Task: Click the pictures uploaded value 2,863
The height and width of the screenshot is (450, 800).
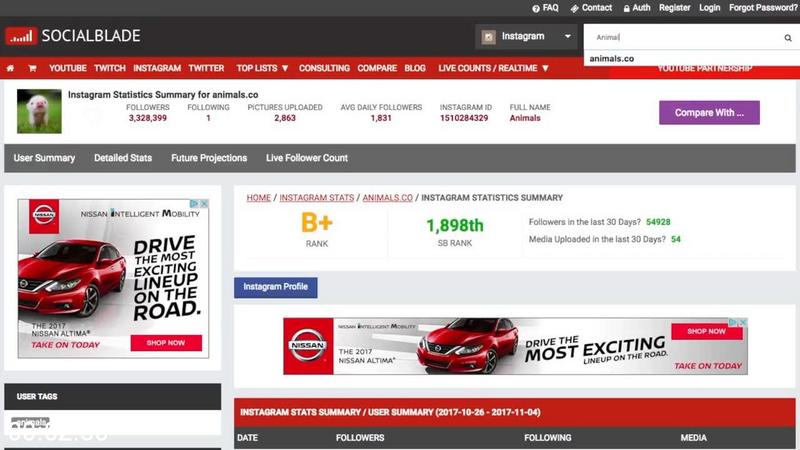Action: pyautogui.click(x=285, y=118)
